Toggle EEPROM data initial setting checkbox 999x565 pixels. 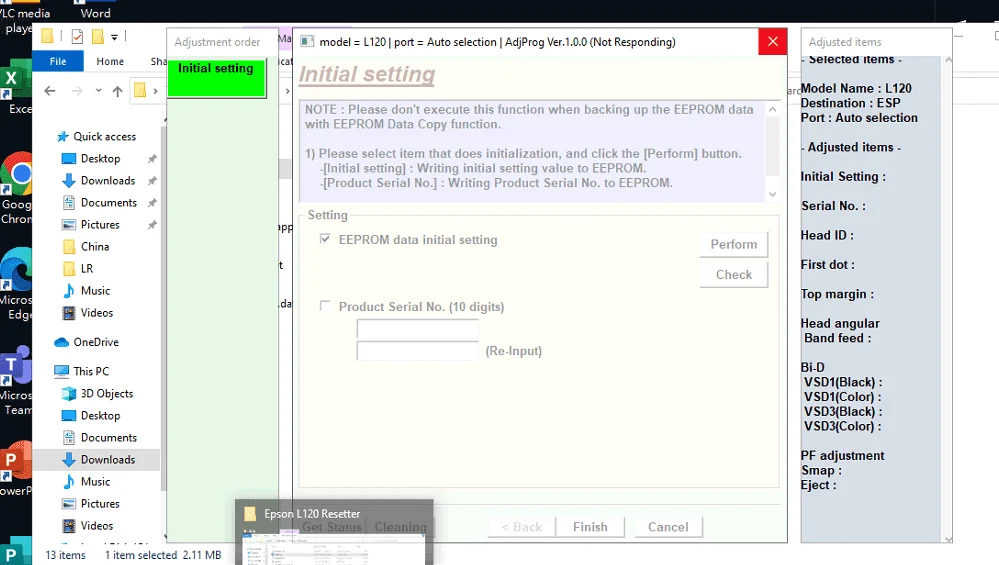[x=325, y=239]
